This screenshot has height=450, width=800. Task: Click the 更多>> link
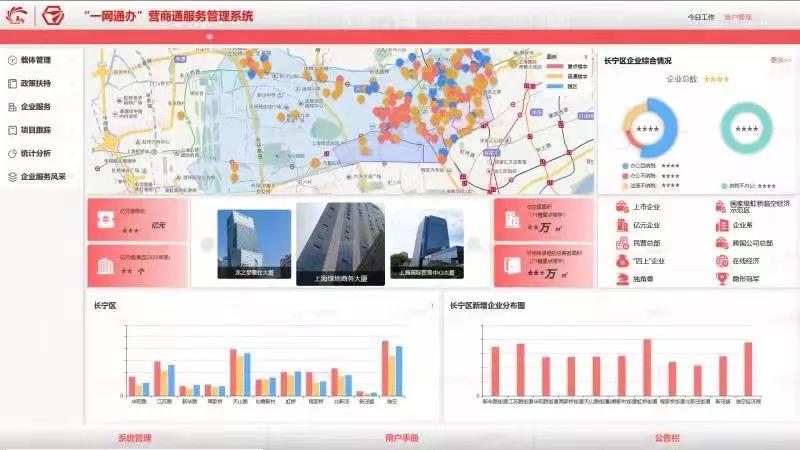[780, 60]
